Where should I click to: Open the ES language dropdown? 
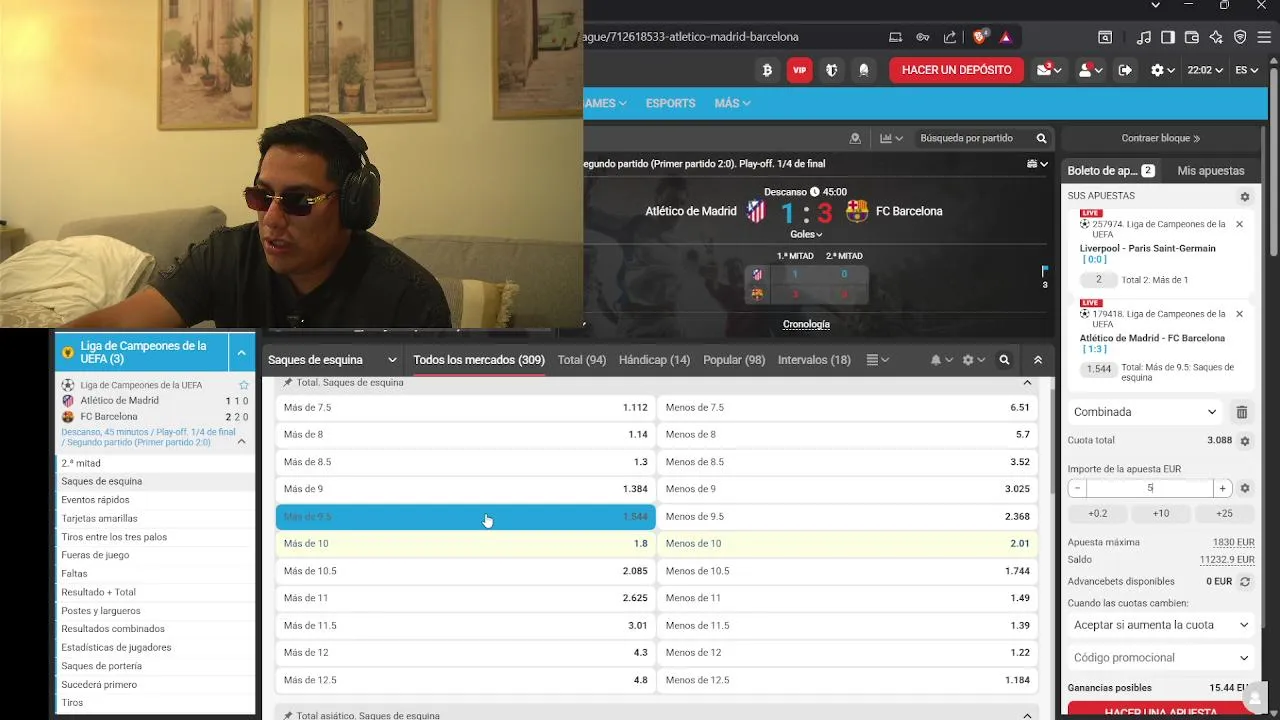(1246, 70)
